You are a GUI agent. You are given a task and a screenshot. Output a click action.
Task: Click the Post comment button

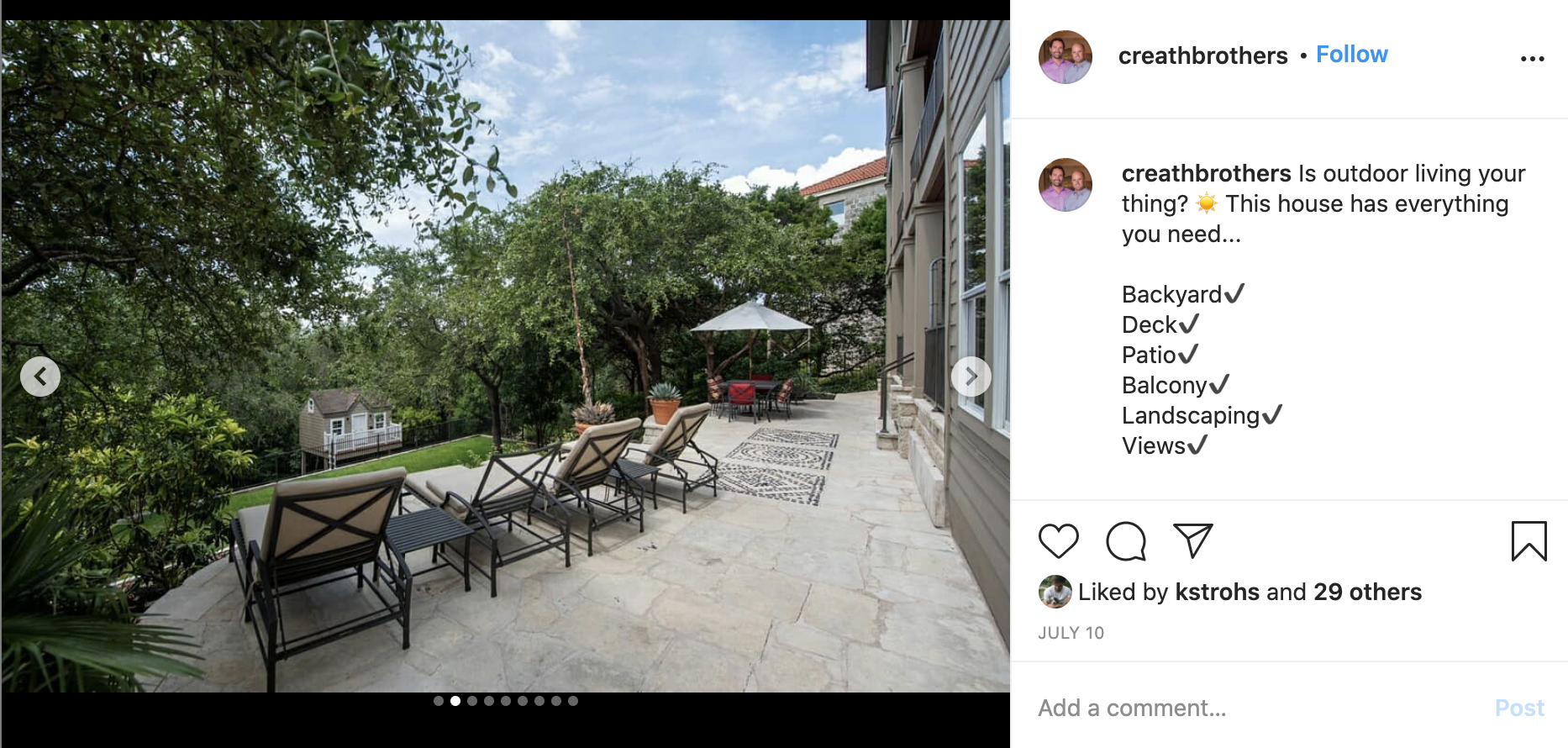pos(1519,708)
